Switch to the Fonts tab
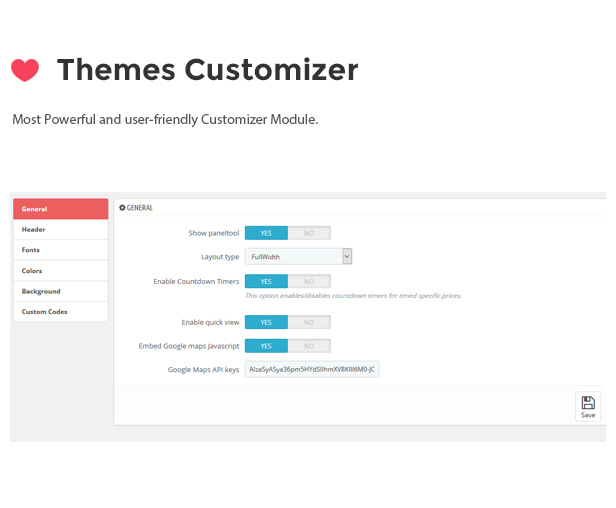This screenshot has height=508, width=616. (60, 250)
